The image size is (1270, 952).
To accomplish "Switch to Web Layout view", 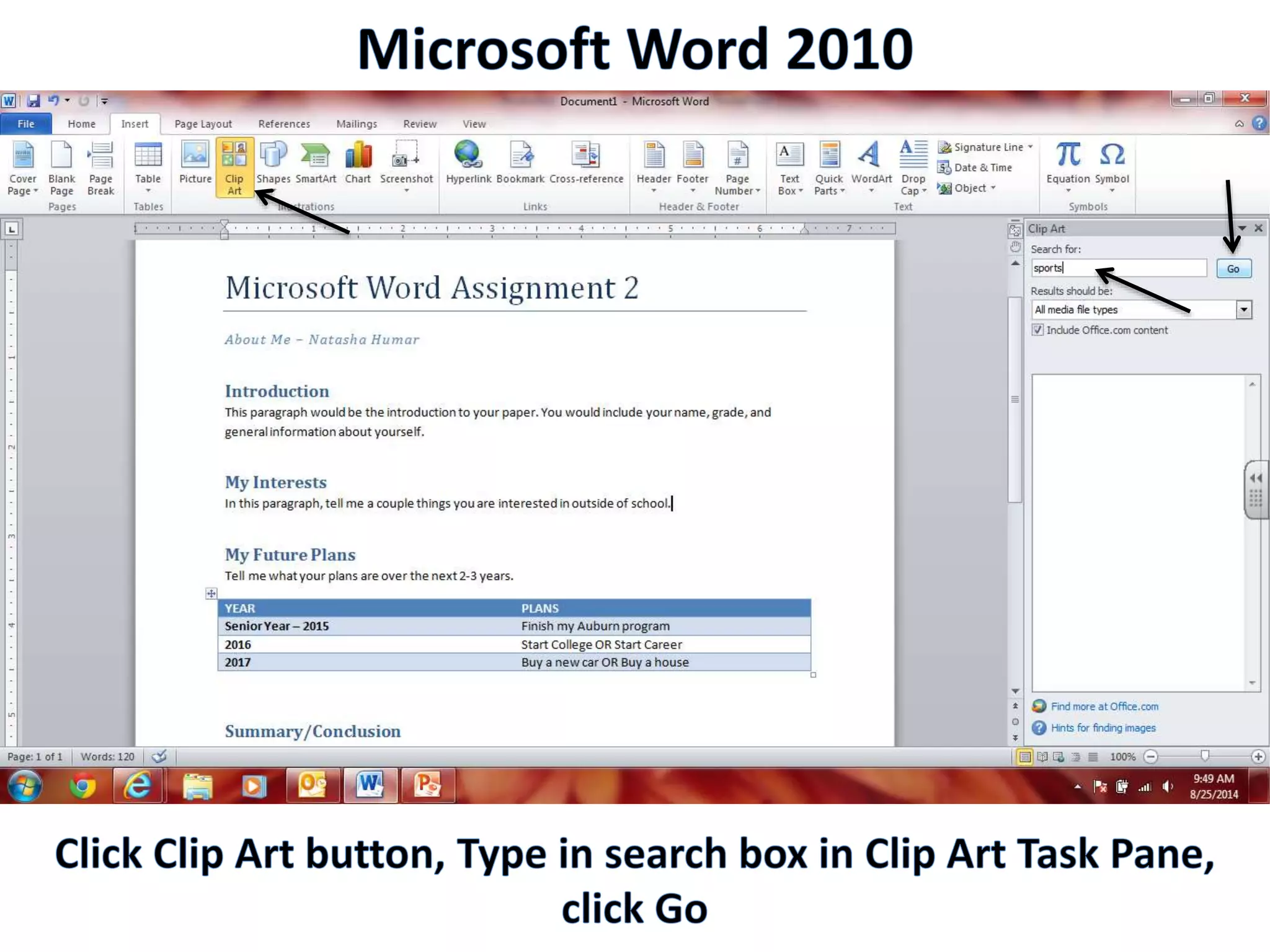I will [x=1059, y=756].
